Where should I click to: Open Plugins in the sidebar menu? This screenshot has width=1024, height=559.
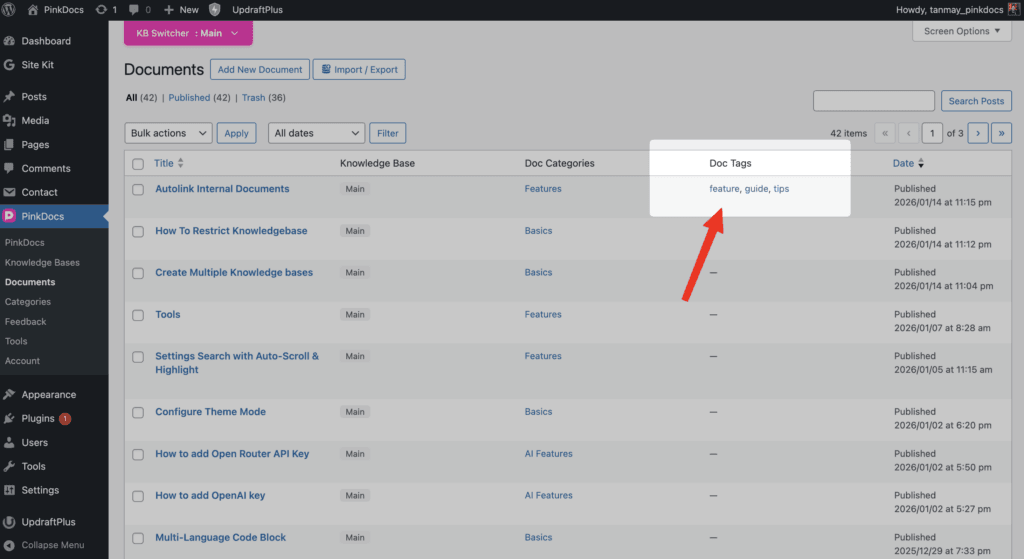coord(38,419)
